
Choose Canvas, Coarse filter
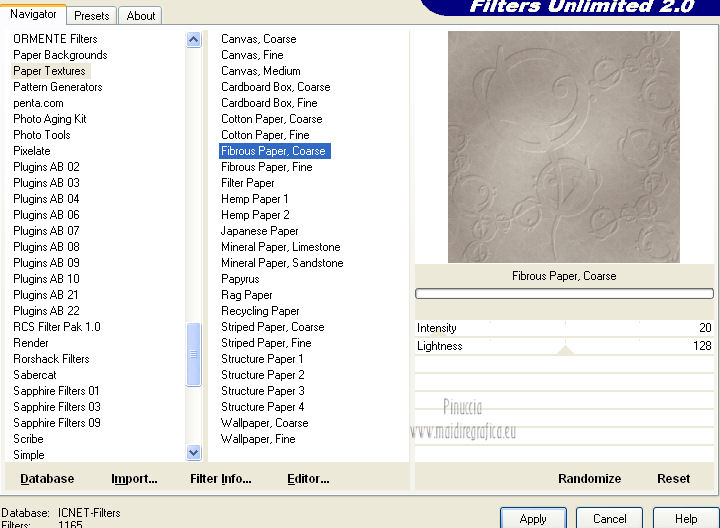point(259,39)
